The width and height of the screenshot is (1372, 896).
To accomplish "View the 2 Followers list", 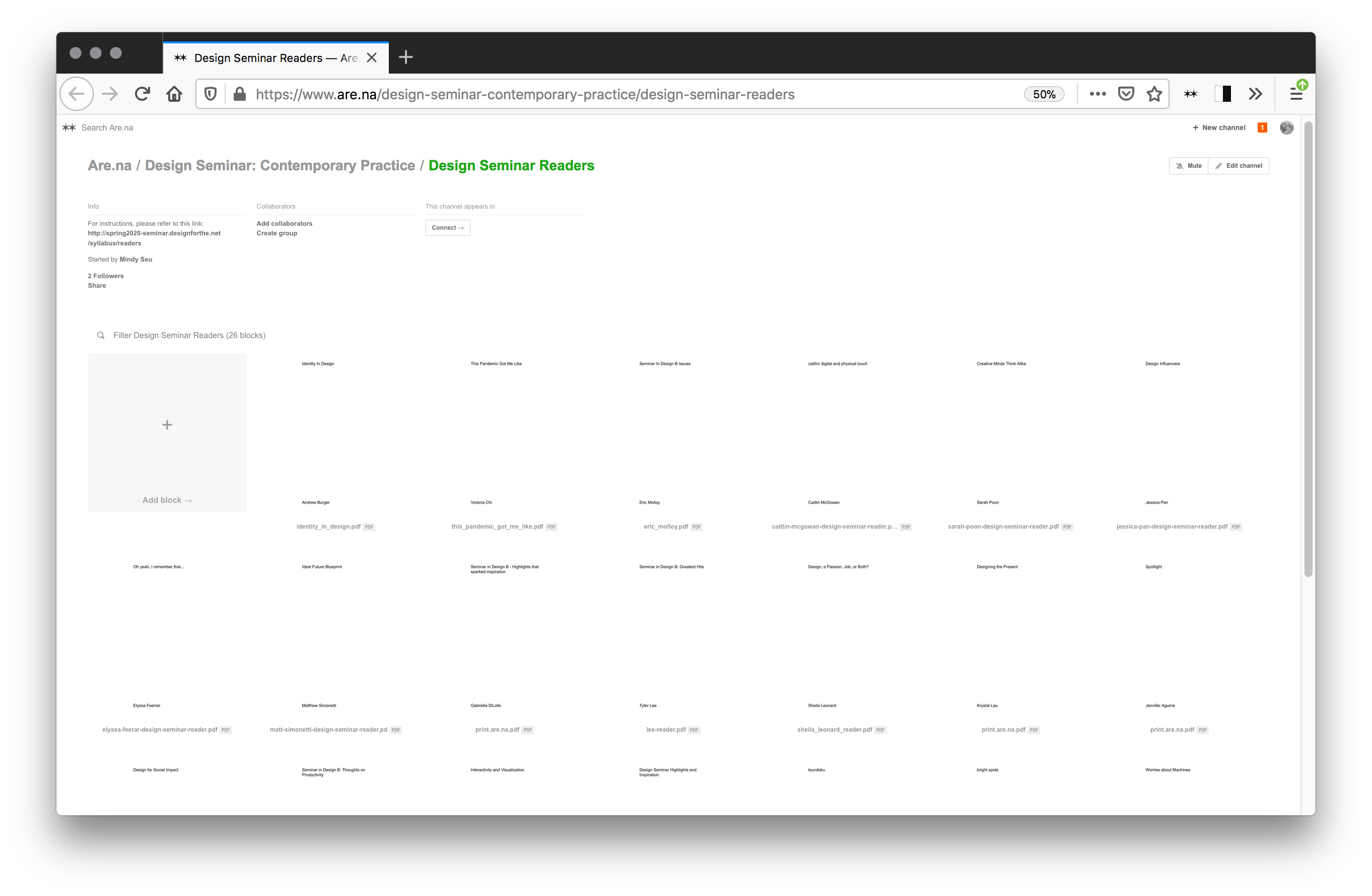I will [x=105, y=276].
